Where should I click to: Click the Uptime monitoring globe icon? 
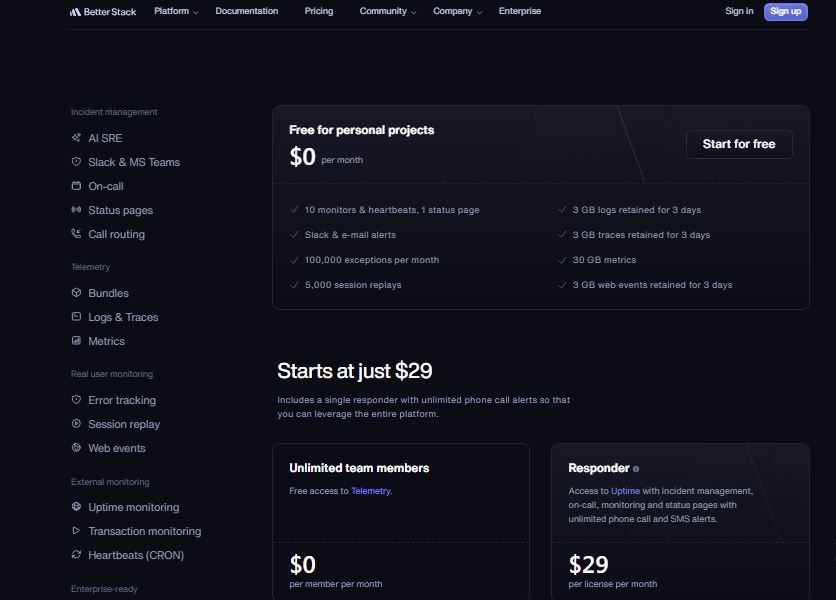(76, 507)
